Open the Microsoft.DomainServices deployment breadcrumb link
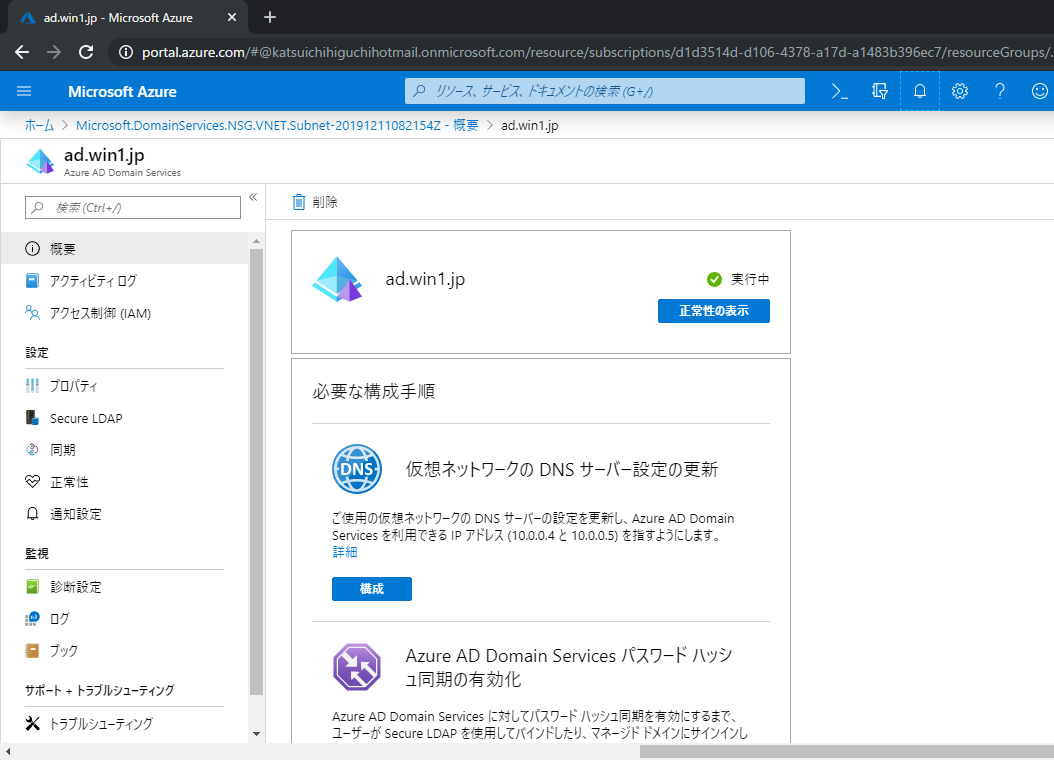Viewport: 1054px width, 760px height. click(277, 126)
